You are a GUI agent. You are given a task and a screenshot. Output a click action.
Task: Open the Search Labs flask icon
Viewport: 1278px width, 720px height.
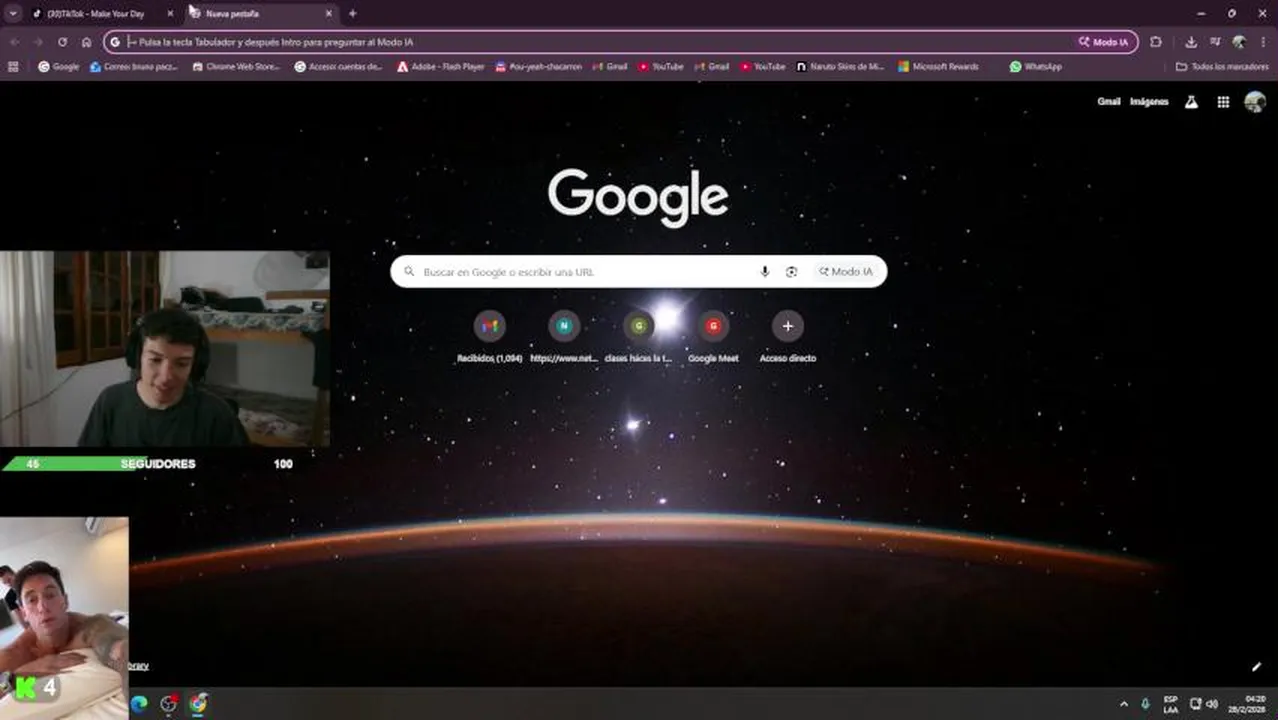[1191, 102]
